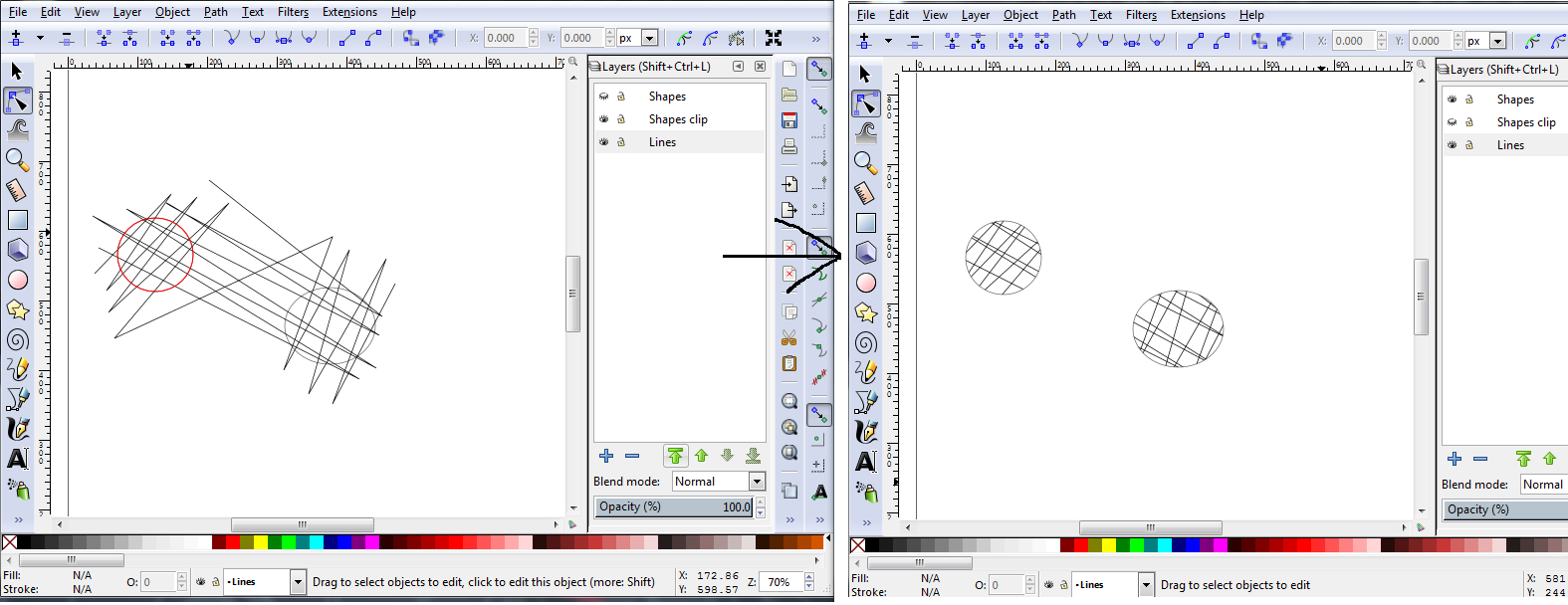Click the add layer plus button in left panel
The height and width of the screenshot is (605, 1568).
tap(605, 456)
